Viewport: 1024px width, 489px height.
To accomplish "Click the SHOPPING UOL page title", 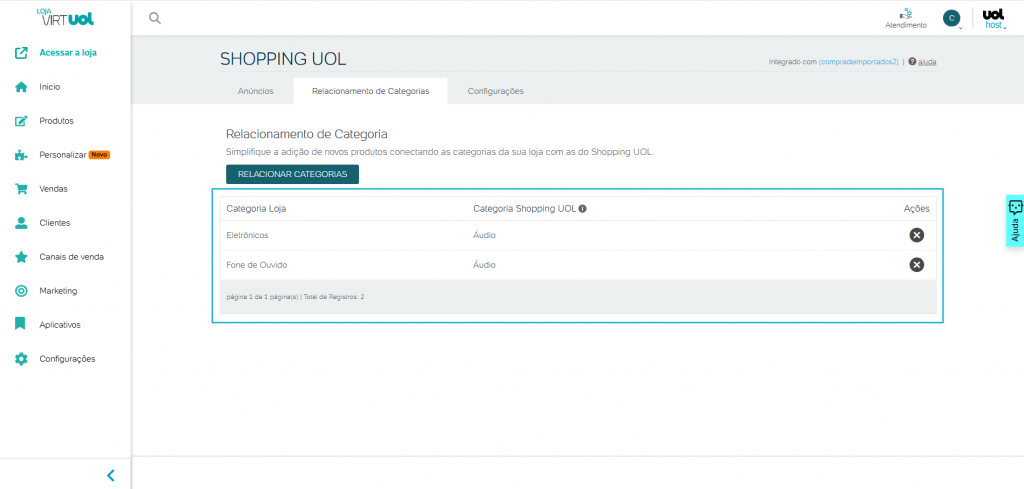I will pos(283,59).
